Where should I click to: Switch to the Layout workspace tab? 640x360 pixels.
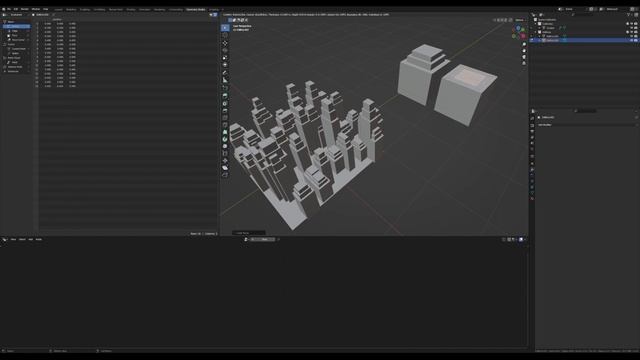(x=59, y=9)
